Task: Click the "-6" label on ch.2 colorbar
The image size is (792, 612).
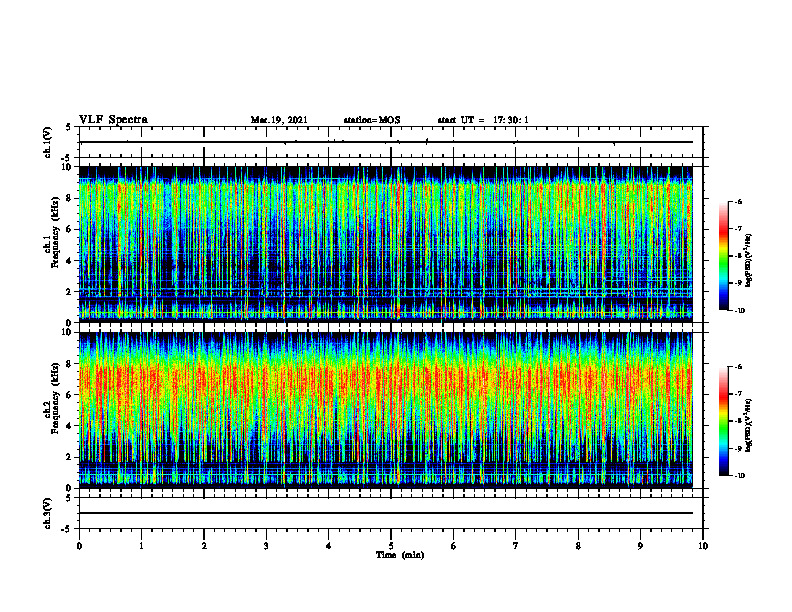Action: click(739, 367)
